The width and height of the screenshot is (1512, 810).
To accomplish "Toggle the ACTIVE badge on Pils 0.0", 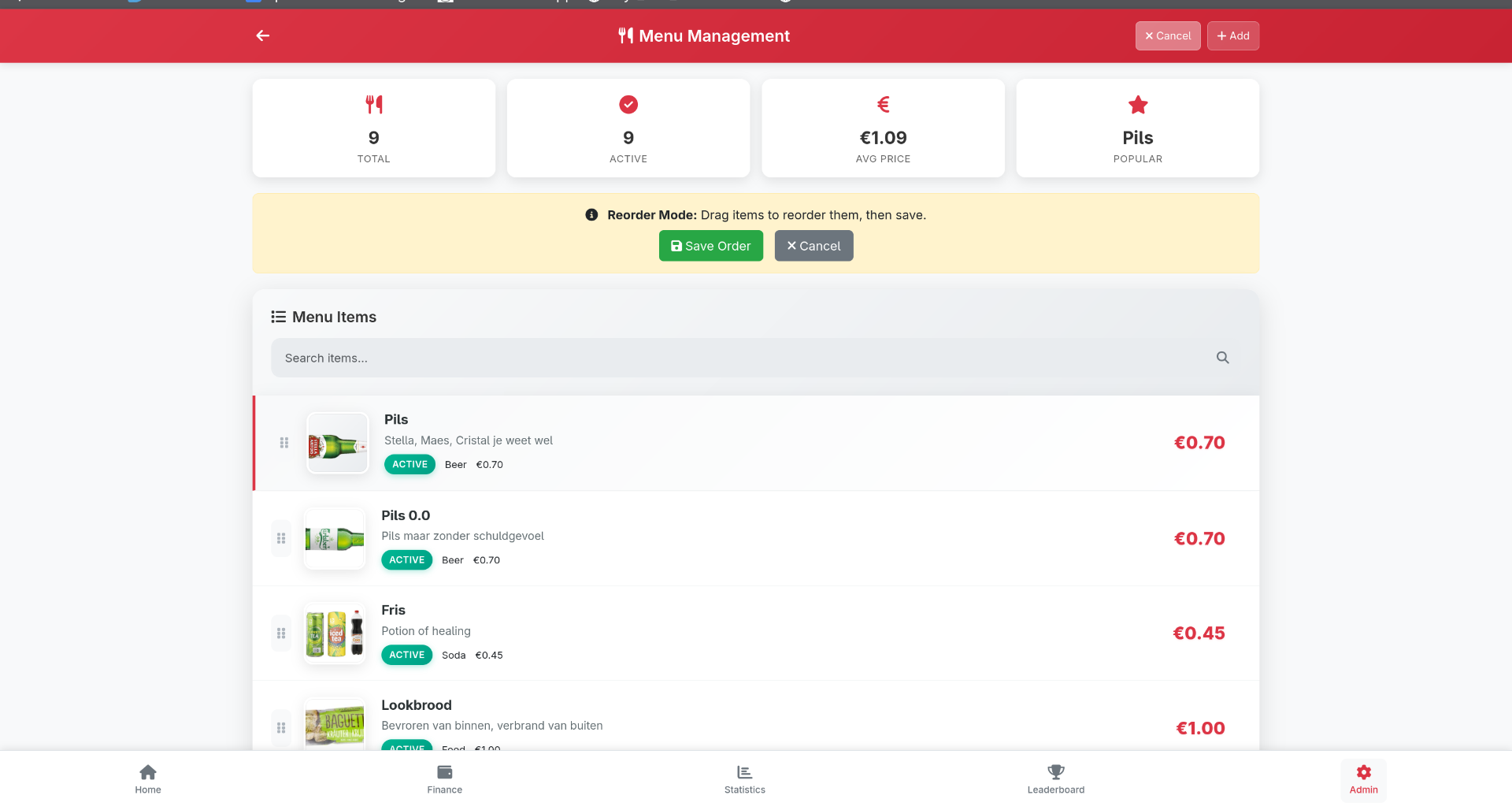I will [x=406, y=559].
